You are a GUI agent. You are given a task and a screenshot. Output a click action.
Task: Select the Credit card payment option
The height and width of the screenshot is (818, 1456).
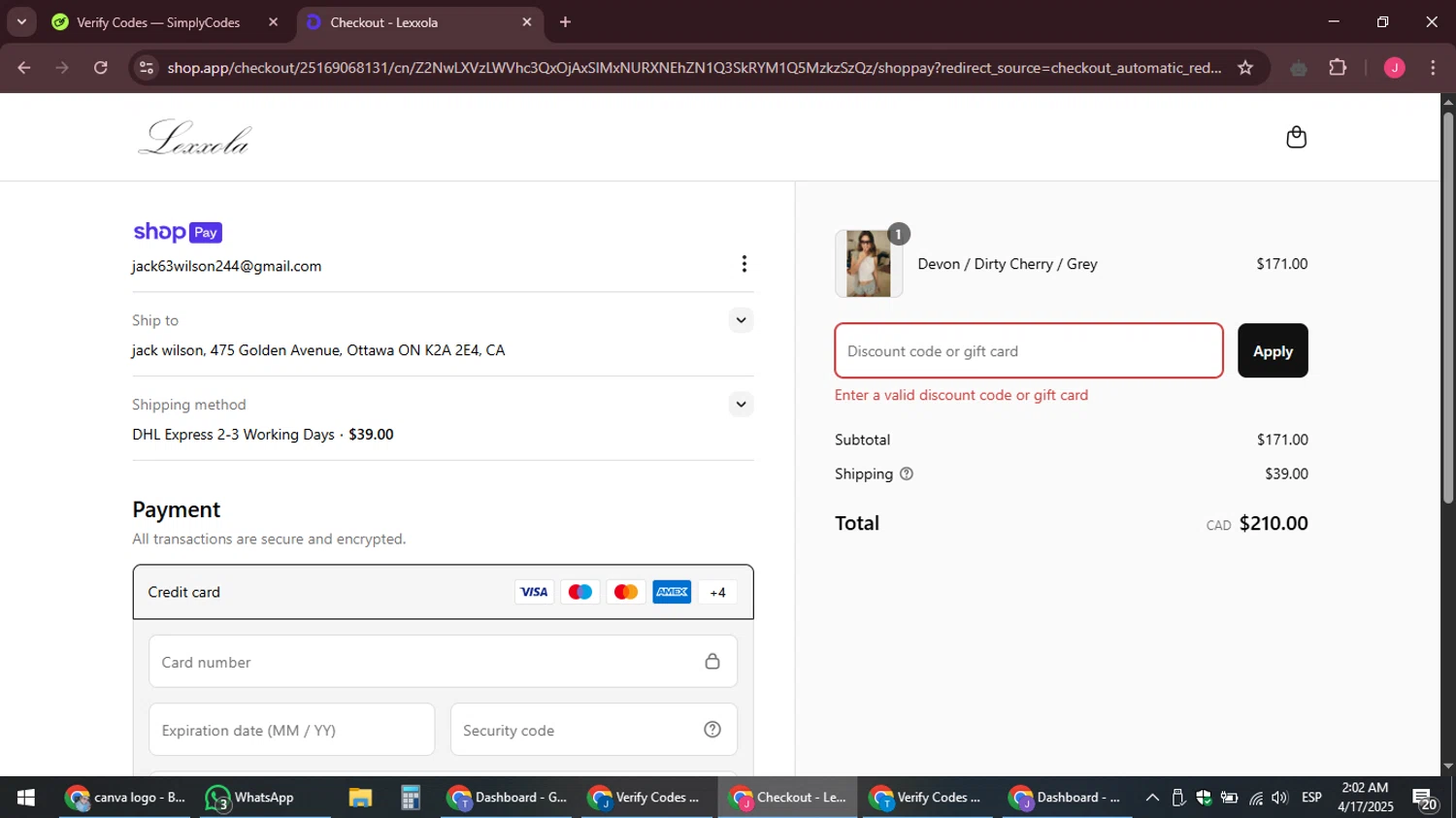tap(443, 592)
